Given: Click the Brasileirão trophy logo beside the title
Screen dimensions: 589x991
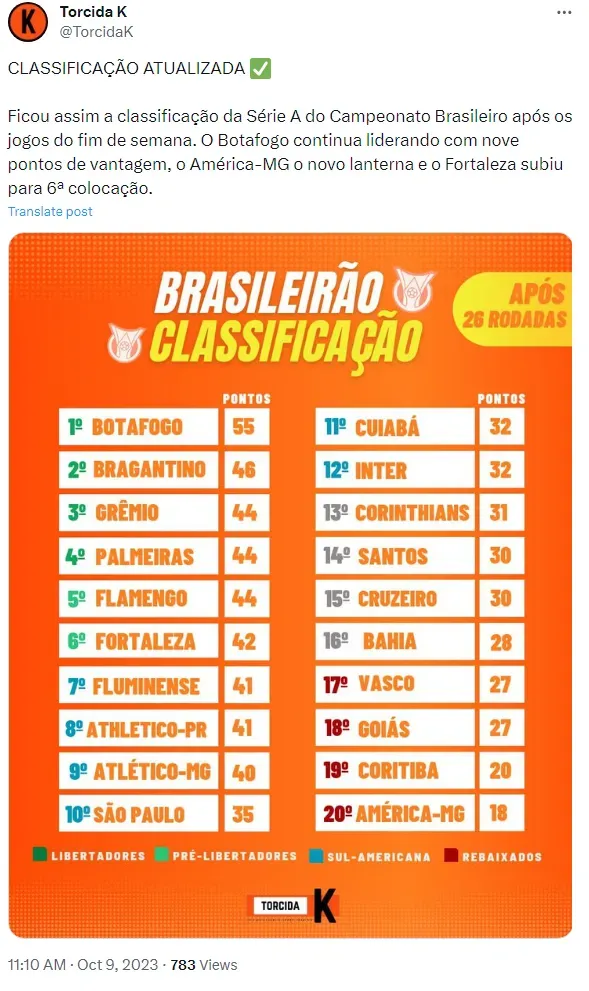Looking at the screenshot, I should (x=414, y=291).
